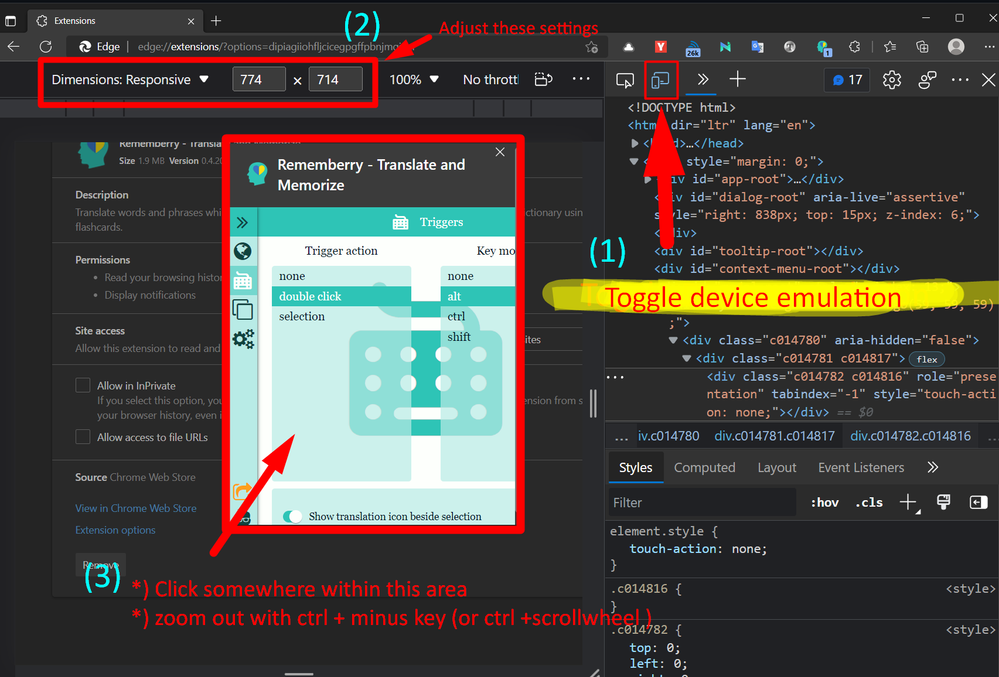This screenshot has height=677, width=999.
Task: Check Allow in InPrivate
Action: tap(83, 385)
